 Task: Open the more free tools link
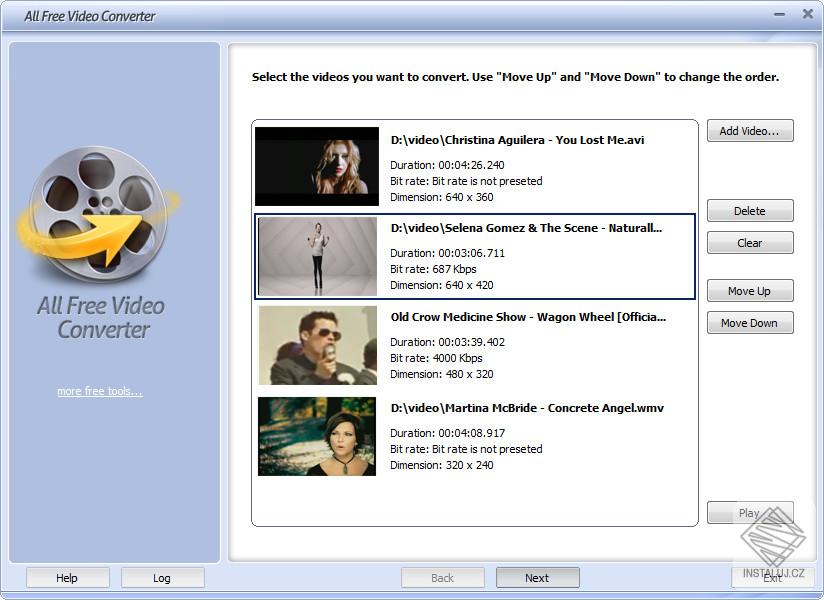click(100, 391)
